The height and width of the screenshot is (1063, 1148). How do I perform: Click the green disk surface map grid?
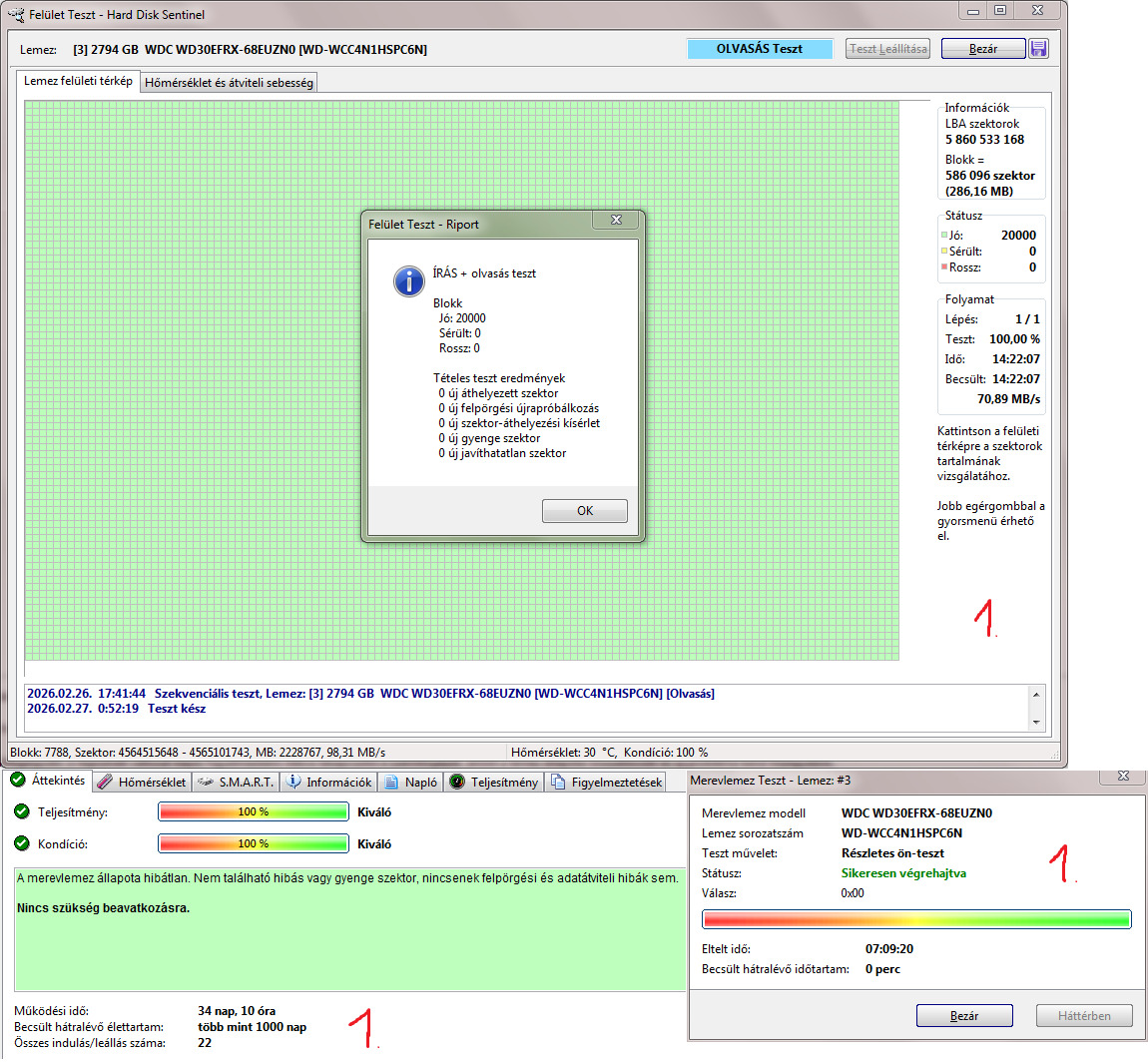(461, 380)
